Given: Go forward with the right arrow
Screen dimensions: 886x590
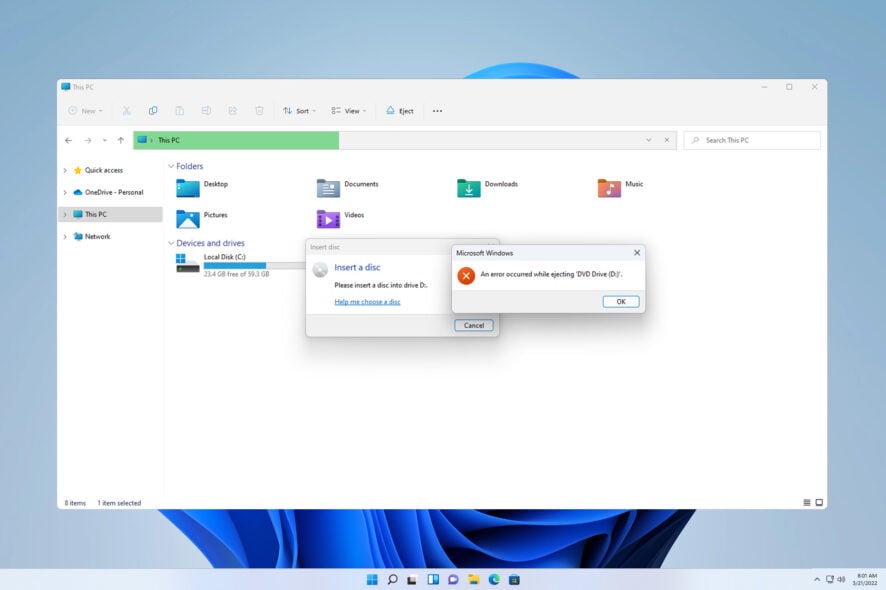Looking at the screenshot, I should [x=88, y=140].
